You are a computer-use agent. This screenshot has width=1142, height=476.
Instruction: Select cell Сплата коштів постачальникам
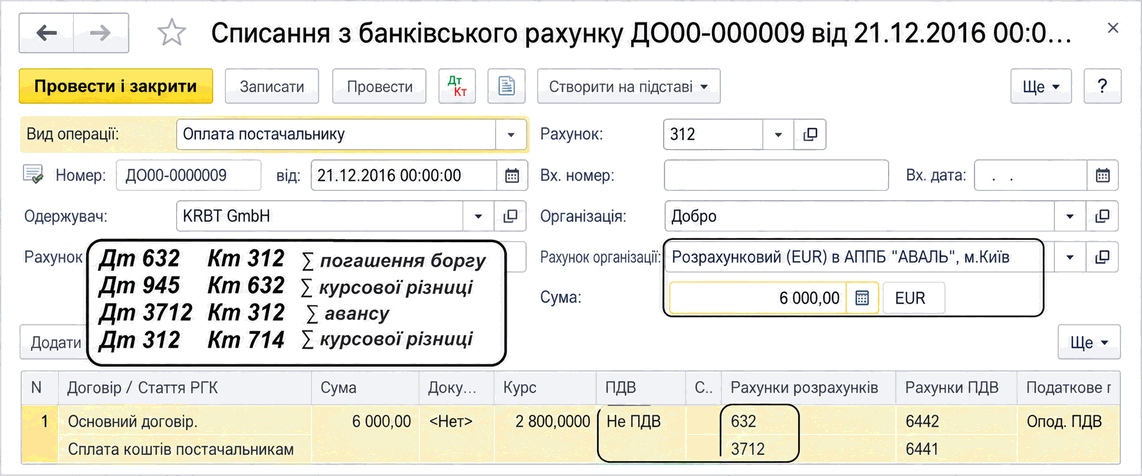pos(185,449)
